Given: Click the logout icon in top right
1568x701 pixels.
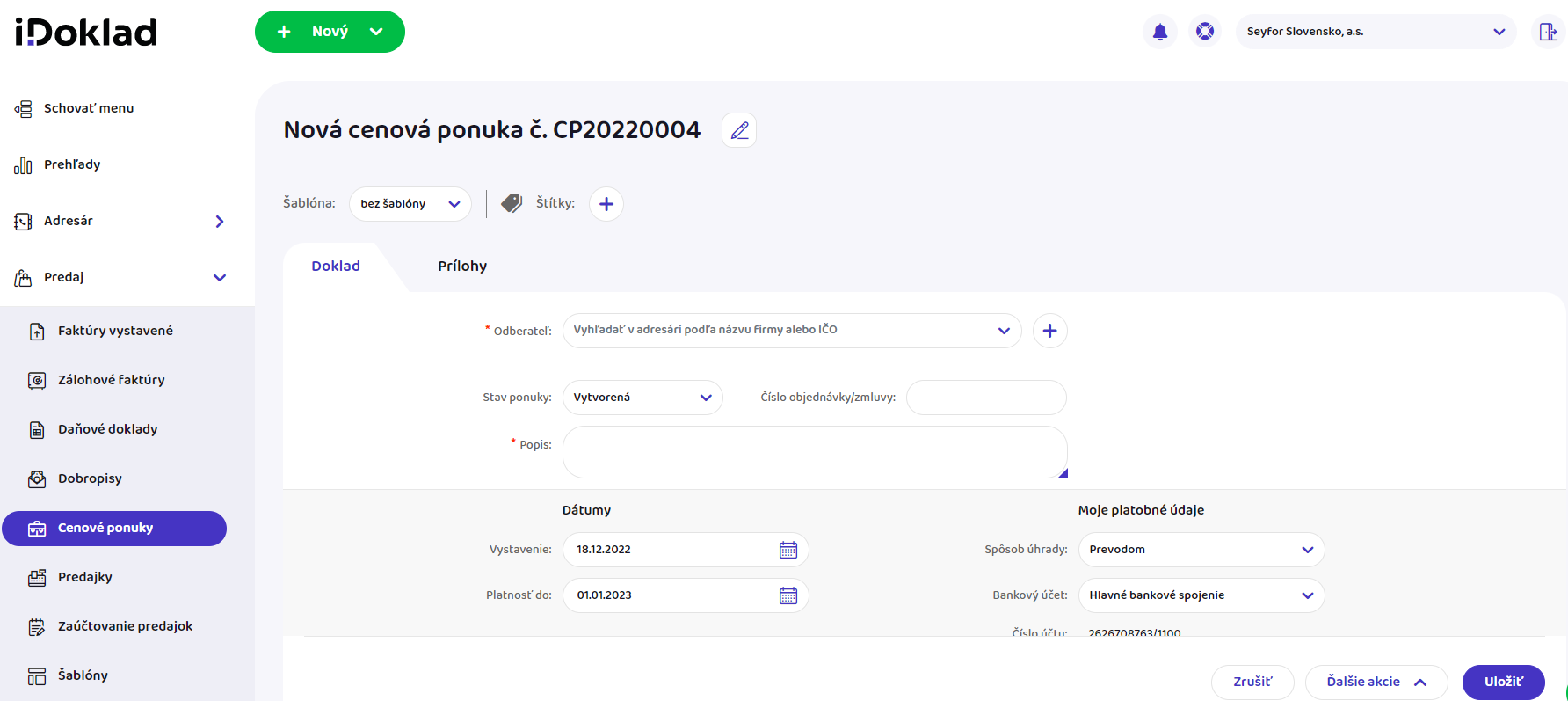Looking at the screenshot, I should pyautogui.click(x=1548, y=32).
